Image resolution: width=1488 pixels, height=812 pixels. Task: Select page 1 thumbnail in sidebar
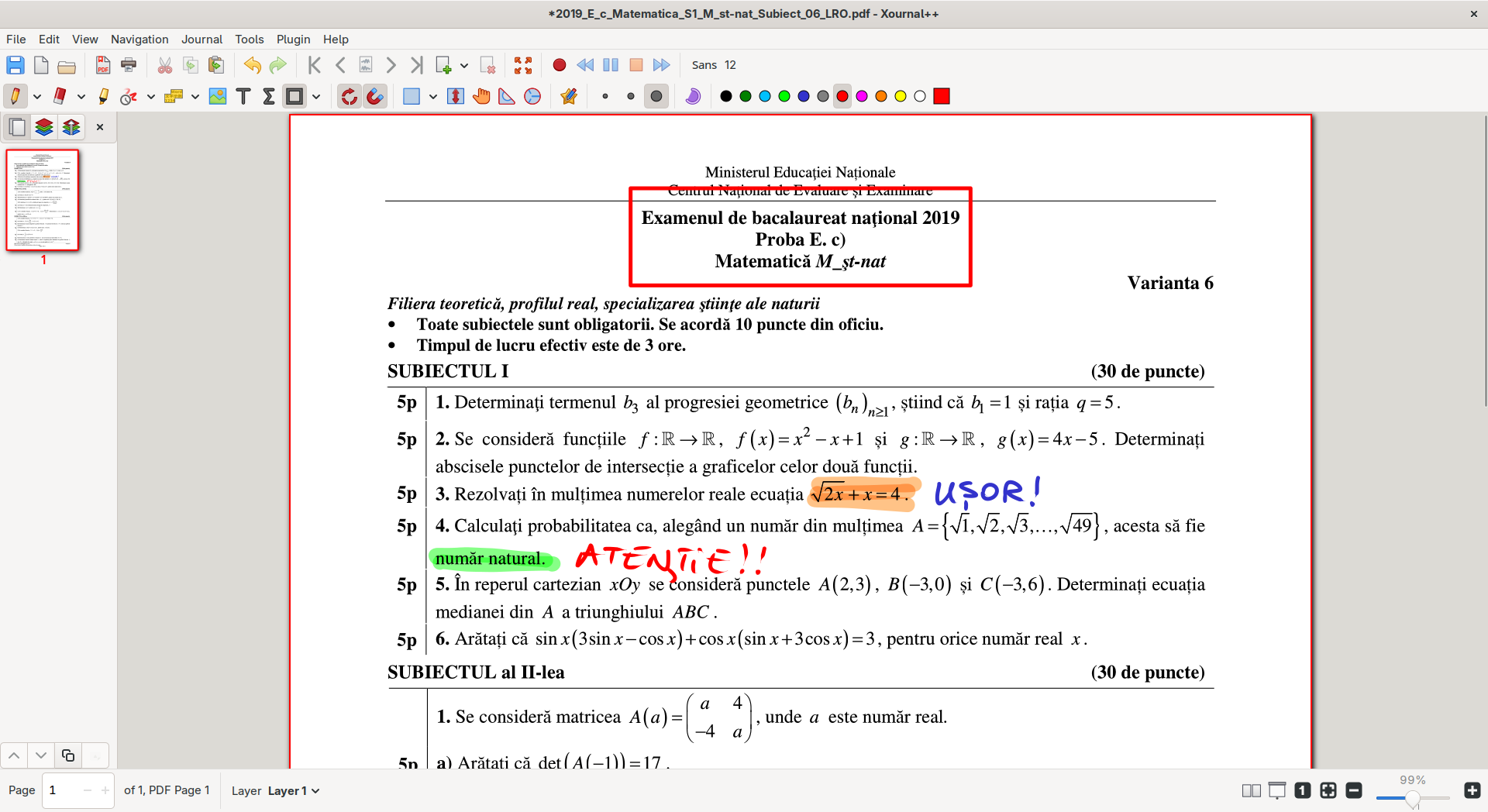coord(43,200)
